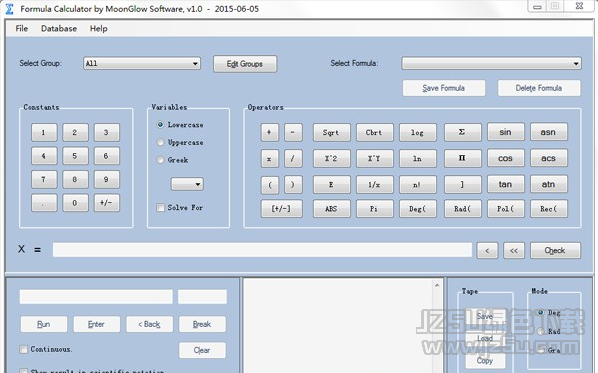
Task: Click the Break button
Action: (202, 324)
